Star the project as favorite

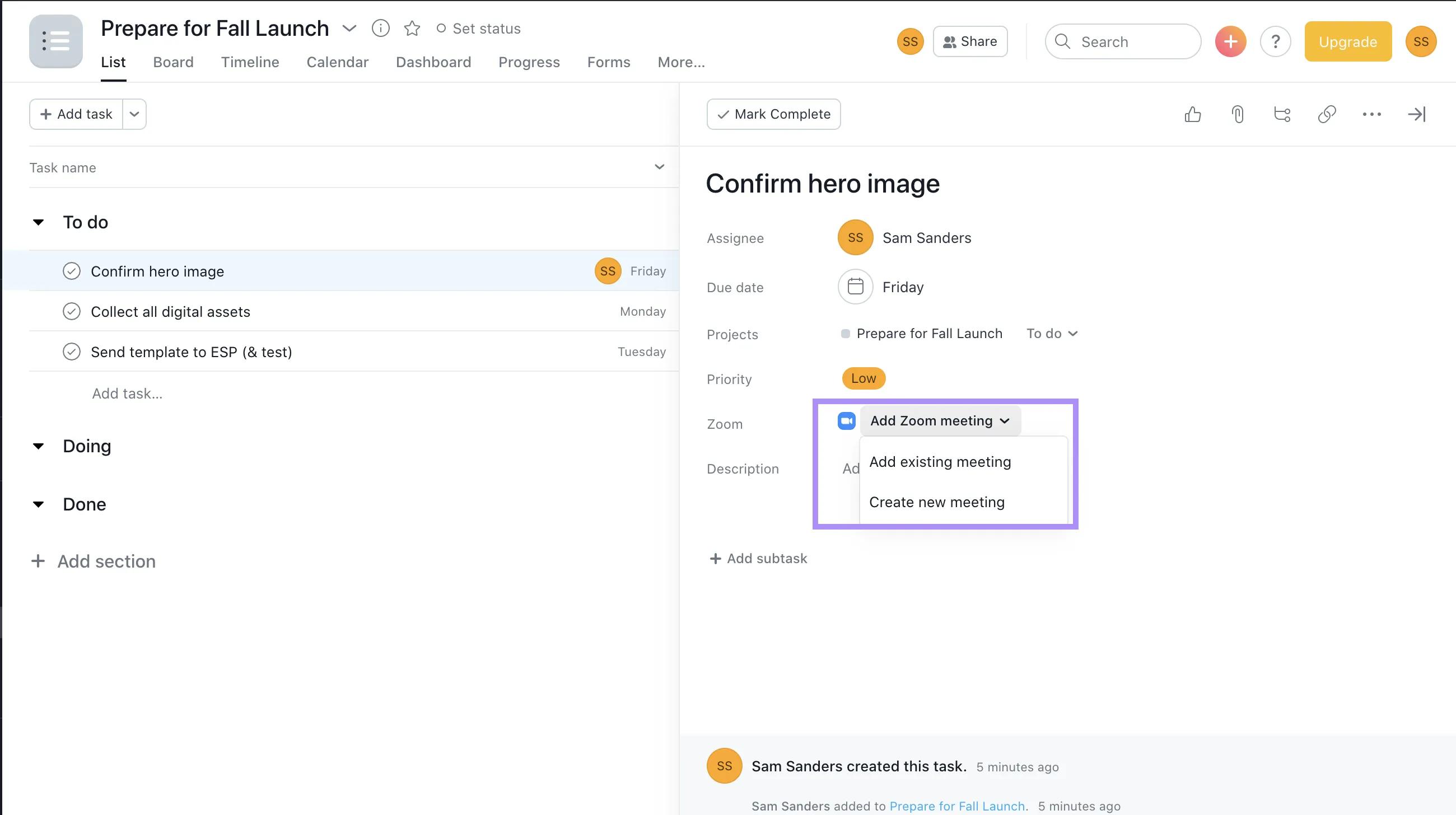point(412,28)
